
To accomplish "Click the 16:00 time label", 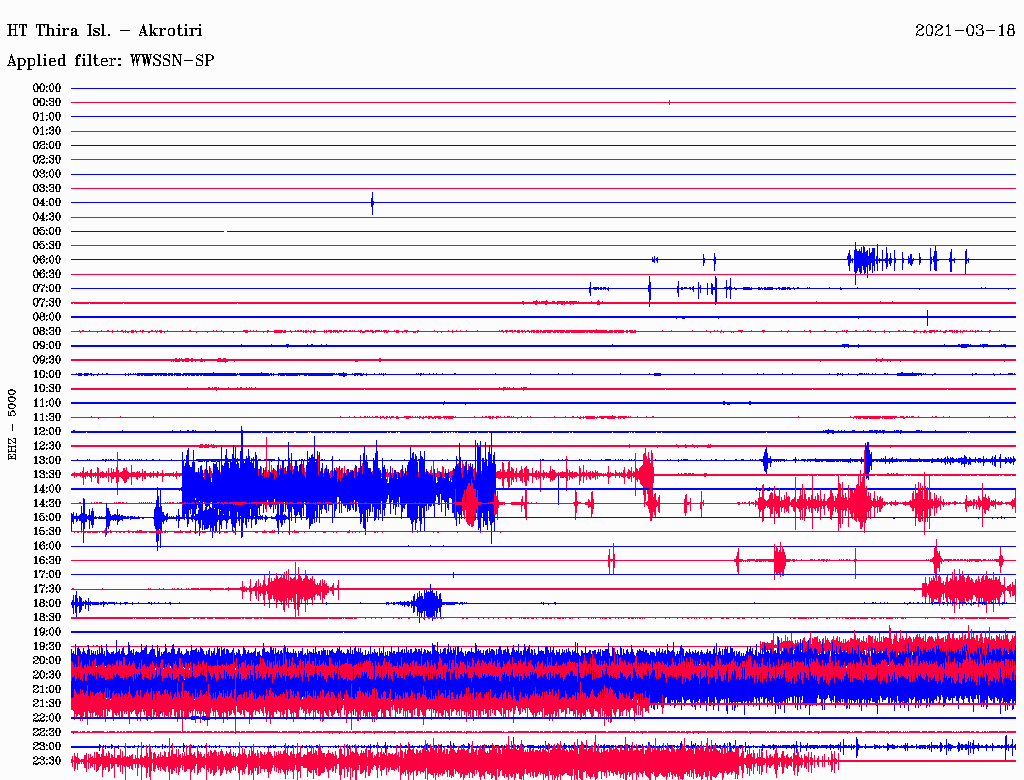I will click(x=47, y=546).
